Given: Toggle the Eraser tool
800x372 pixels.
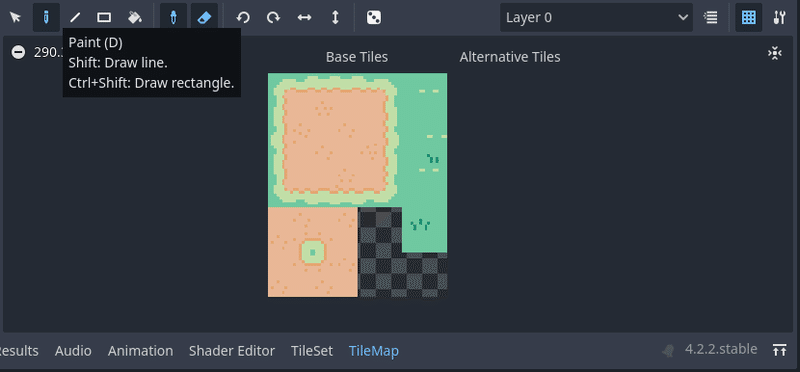Looking at the screenshot, I should (x=204, y=18).
